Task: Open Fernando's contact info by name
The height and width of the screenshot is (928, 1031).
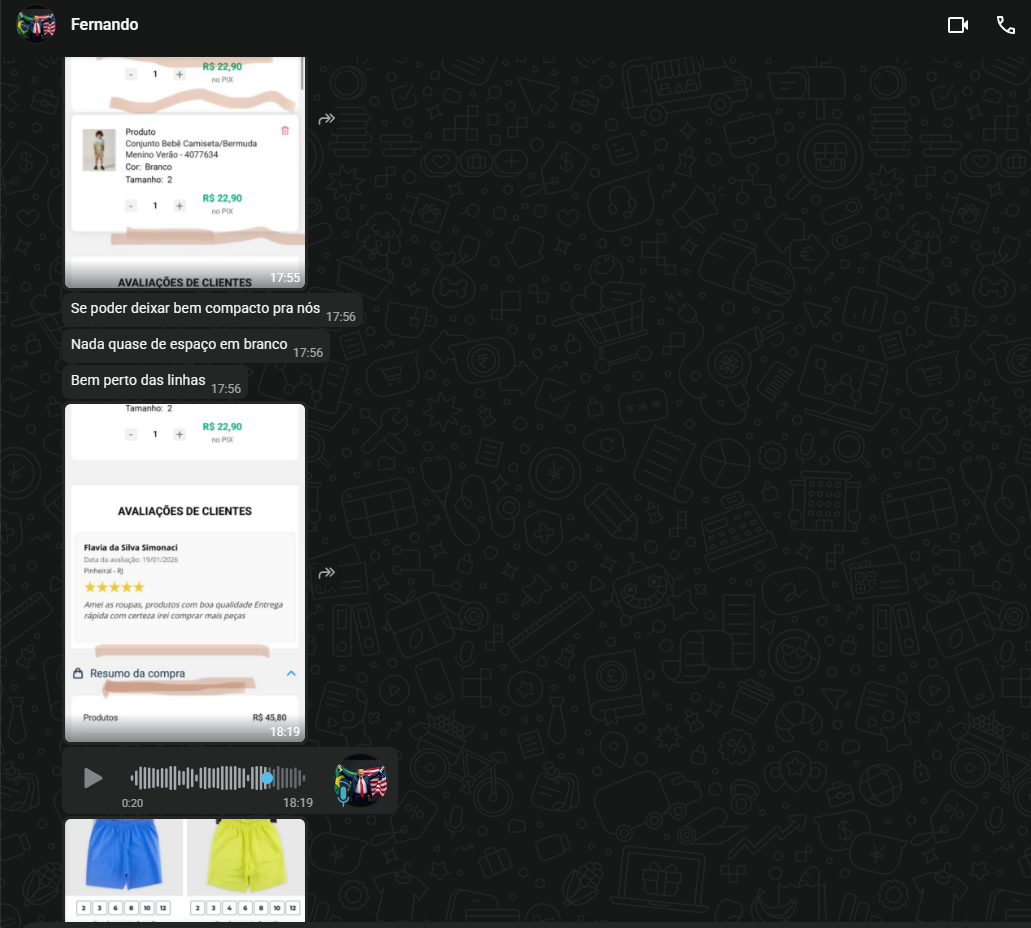Action: [x=105, y=24]
